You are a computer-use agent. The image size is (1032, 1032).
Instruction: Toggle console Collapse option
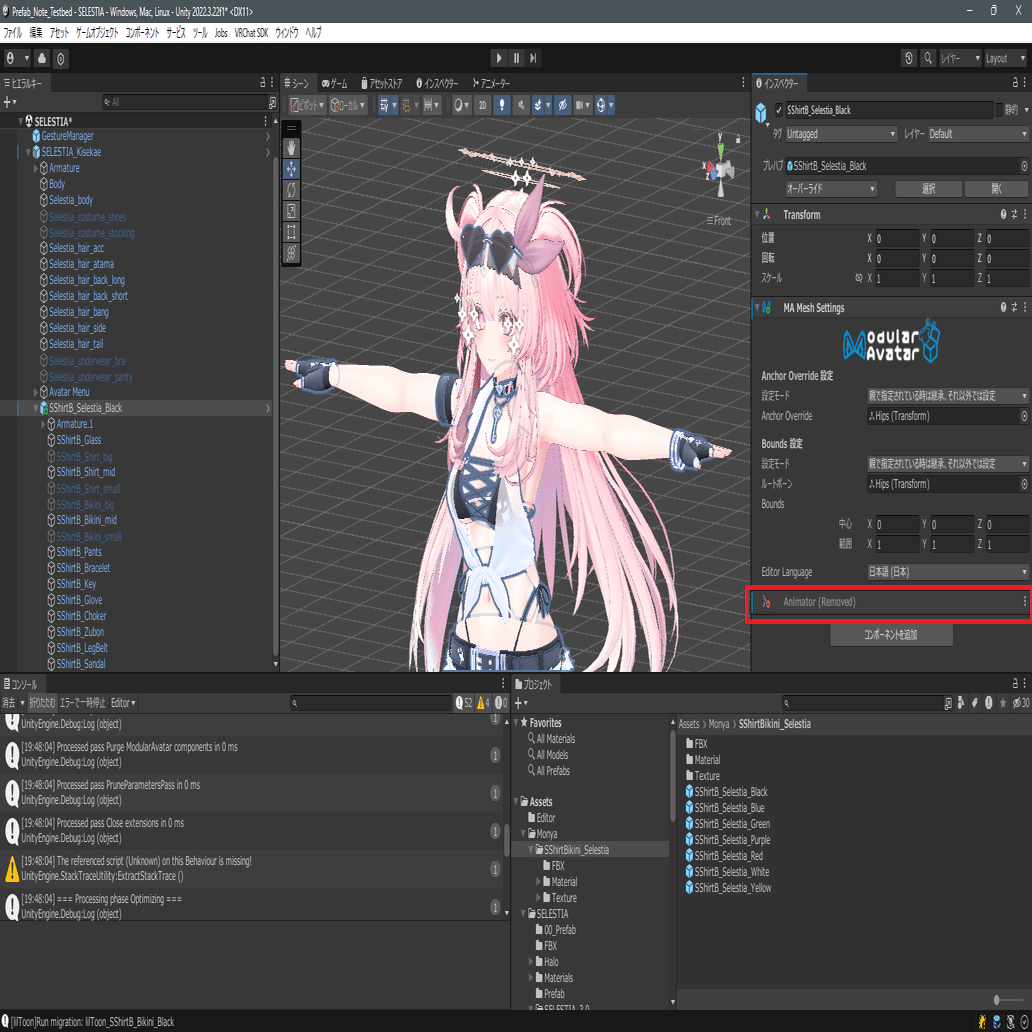point(42,703)
